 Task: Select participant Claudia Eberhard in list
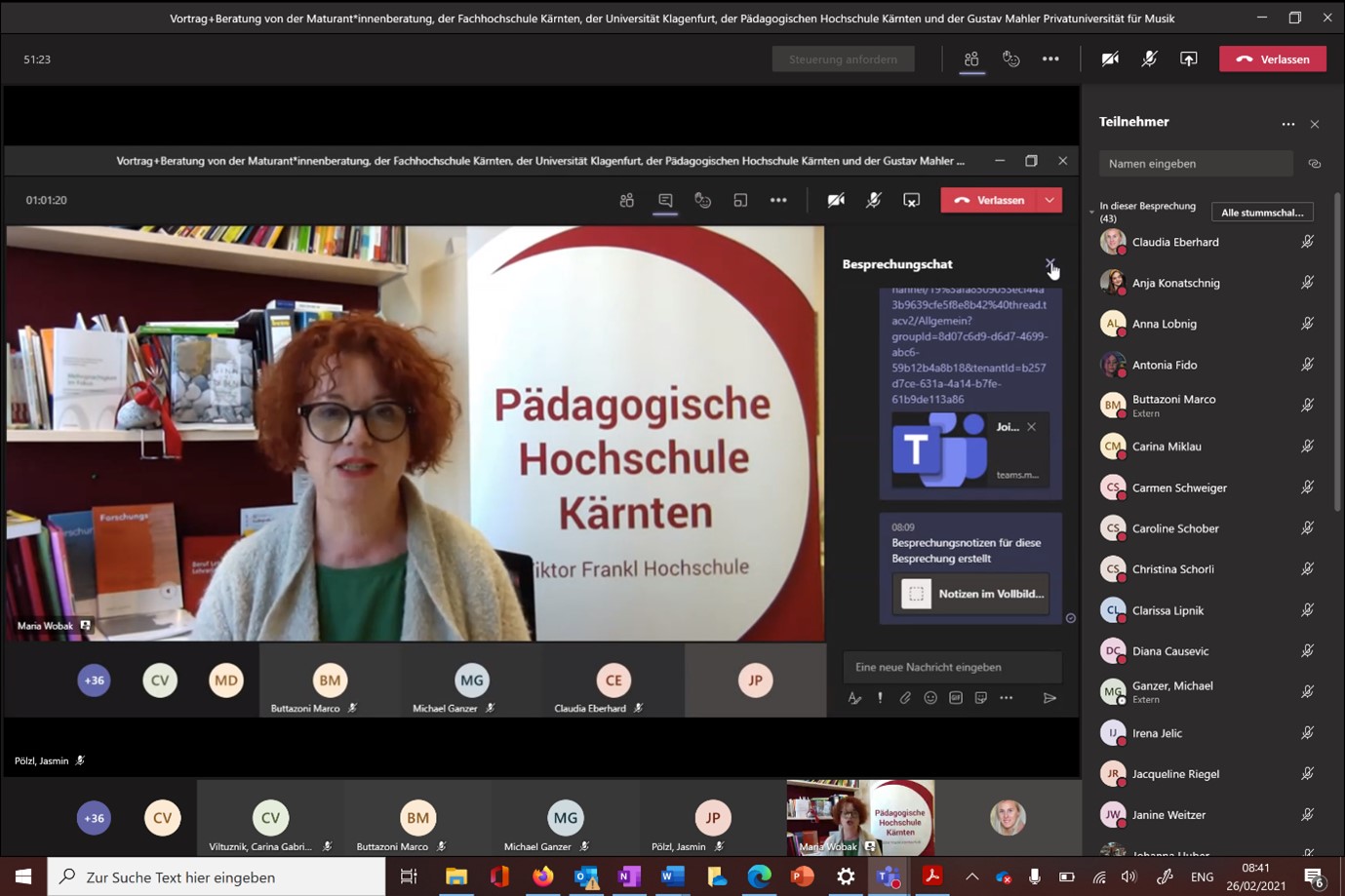coord(1207,242)
